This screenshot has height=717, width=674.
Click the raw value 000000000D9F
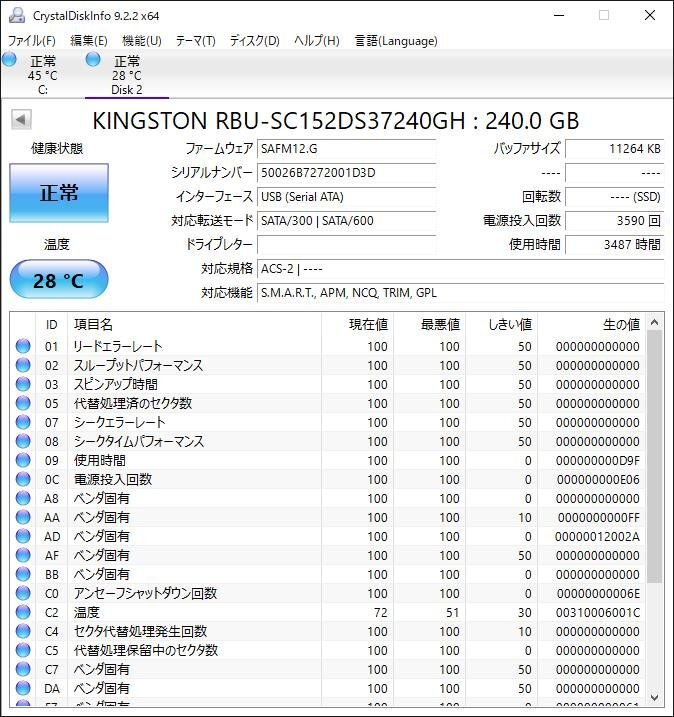click(x=598, y=460)
